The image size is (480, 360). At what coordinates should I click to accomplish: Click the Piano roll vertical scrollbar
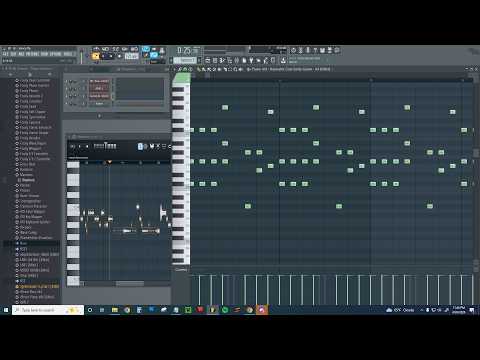tap(476, 153)
